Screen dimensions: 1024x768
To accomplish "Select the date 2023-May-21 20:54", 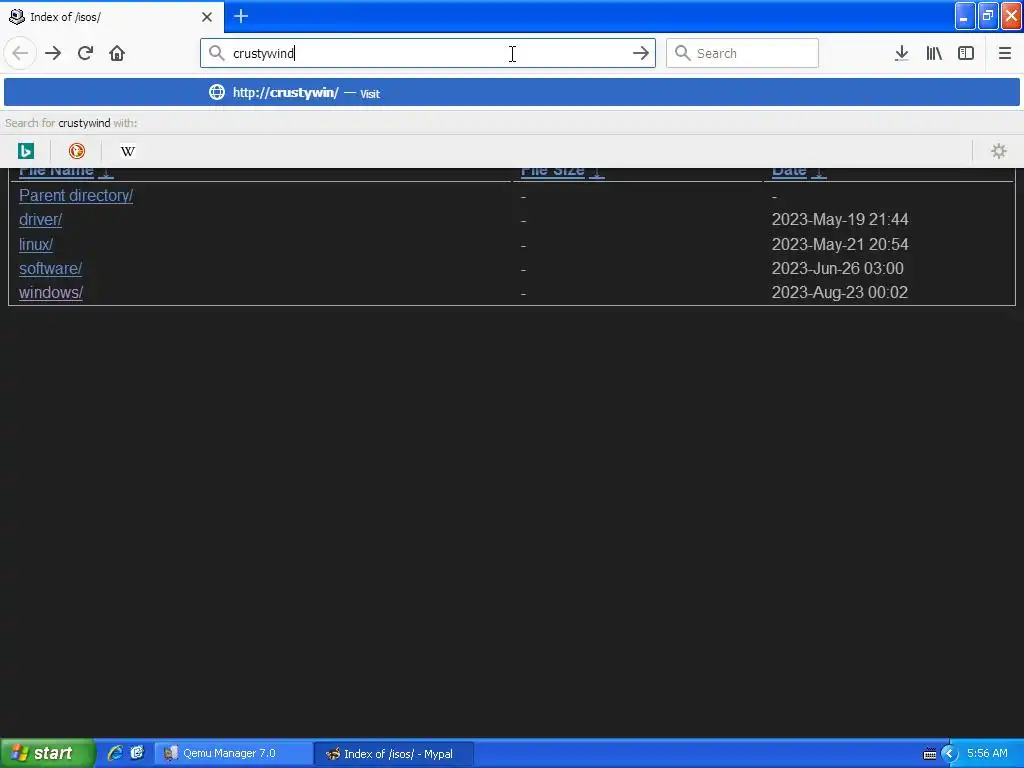I will [840, 244].
